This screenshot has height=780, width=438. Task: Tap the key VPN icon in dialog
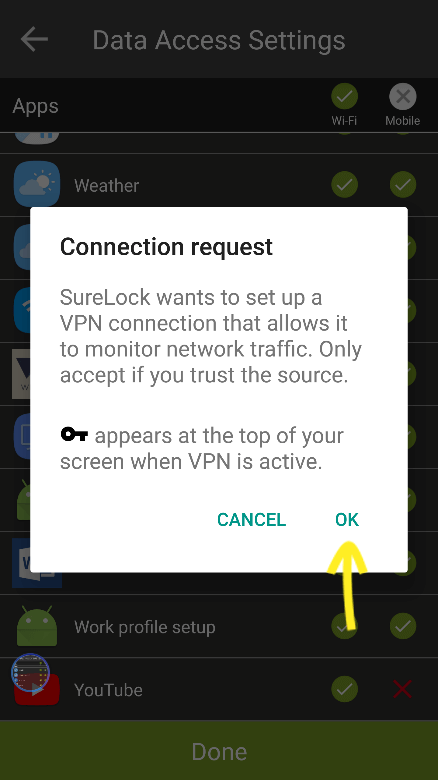tap(74, 434)
